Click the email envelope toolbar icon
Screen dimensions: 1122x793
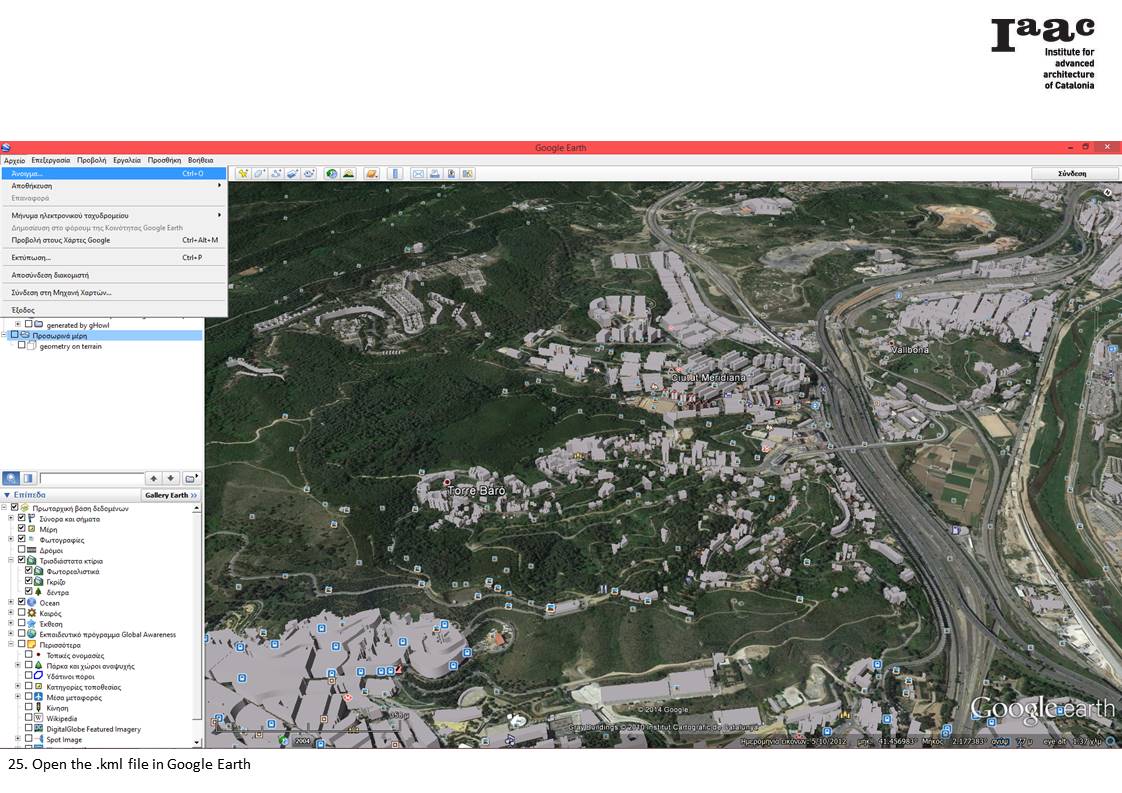[x=419, y=174]
